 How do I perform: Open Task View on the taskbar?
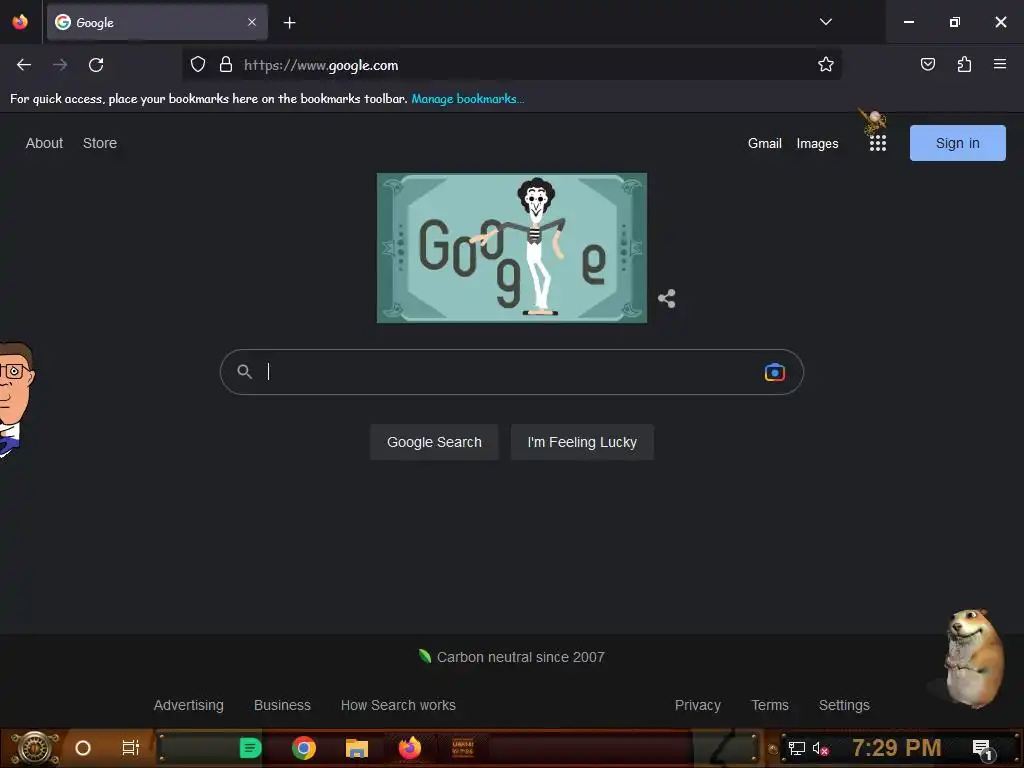pyautogui.click(x=131, y=748)
